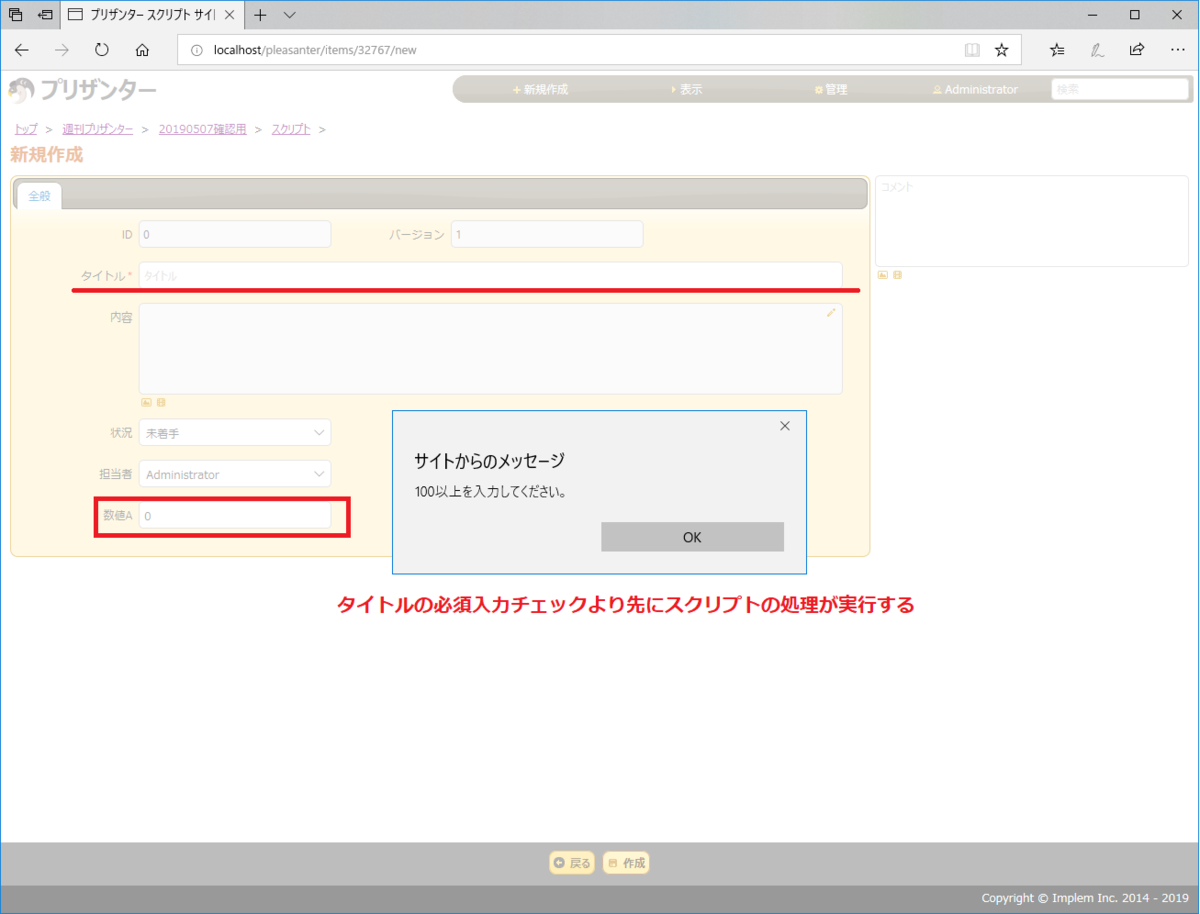Click the image icon under the コメント box
1200x914 pixels.
pos(884,274)
